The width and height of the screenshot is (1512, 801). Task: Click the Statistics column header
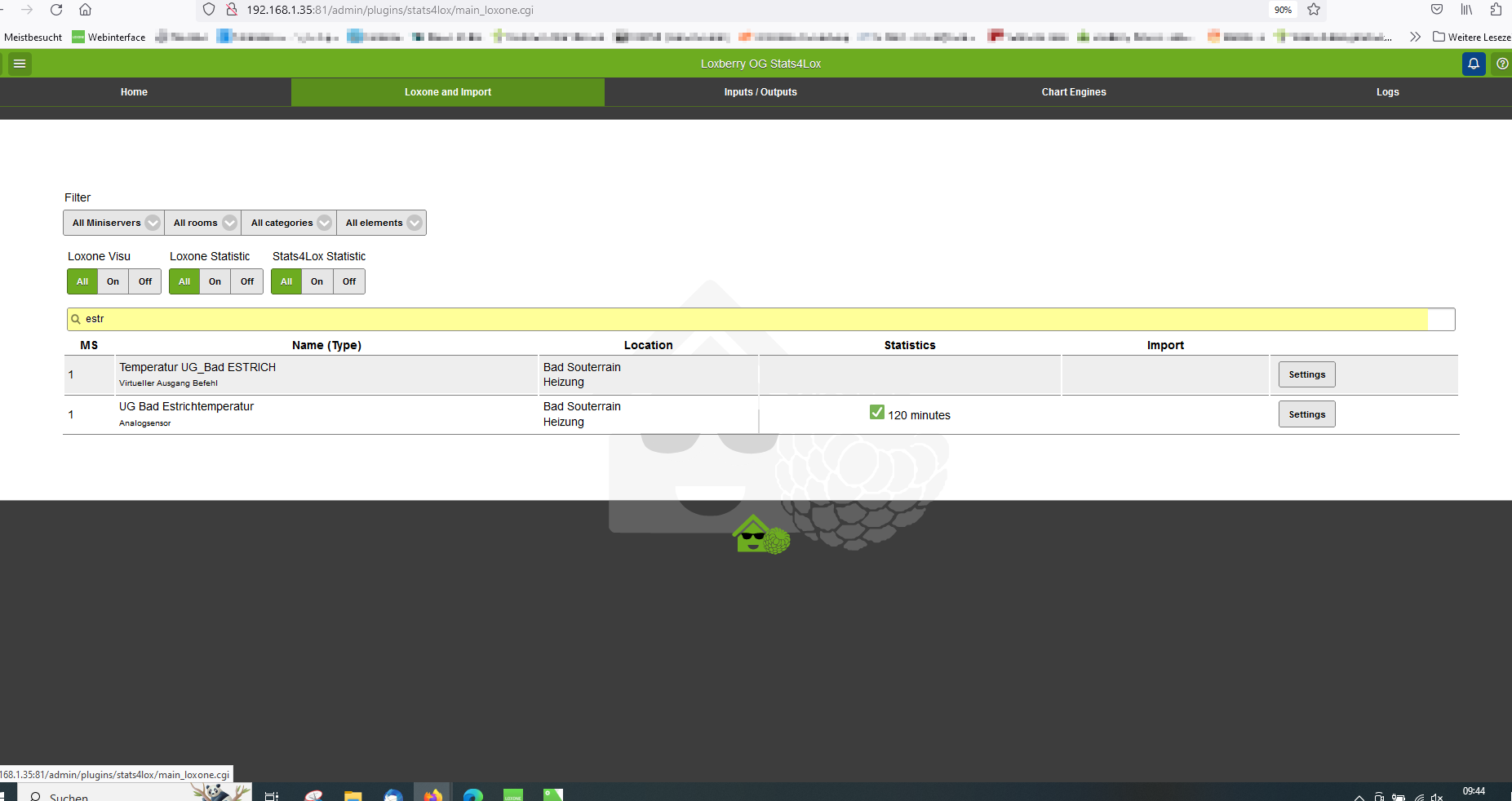pos(910,345)
